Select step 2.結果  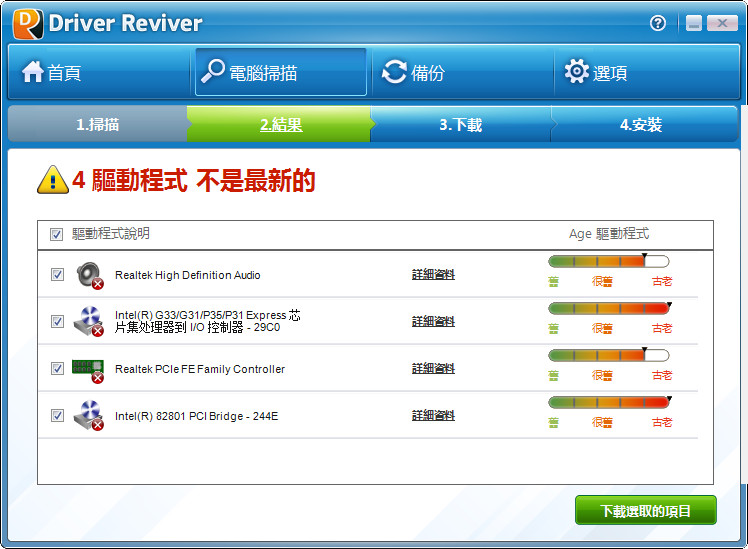click(280, 124)
